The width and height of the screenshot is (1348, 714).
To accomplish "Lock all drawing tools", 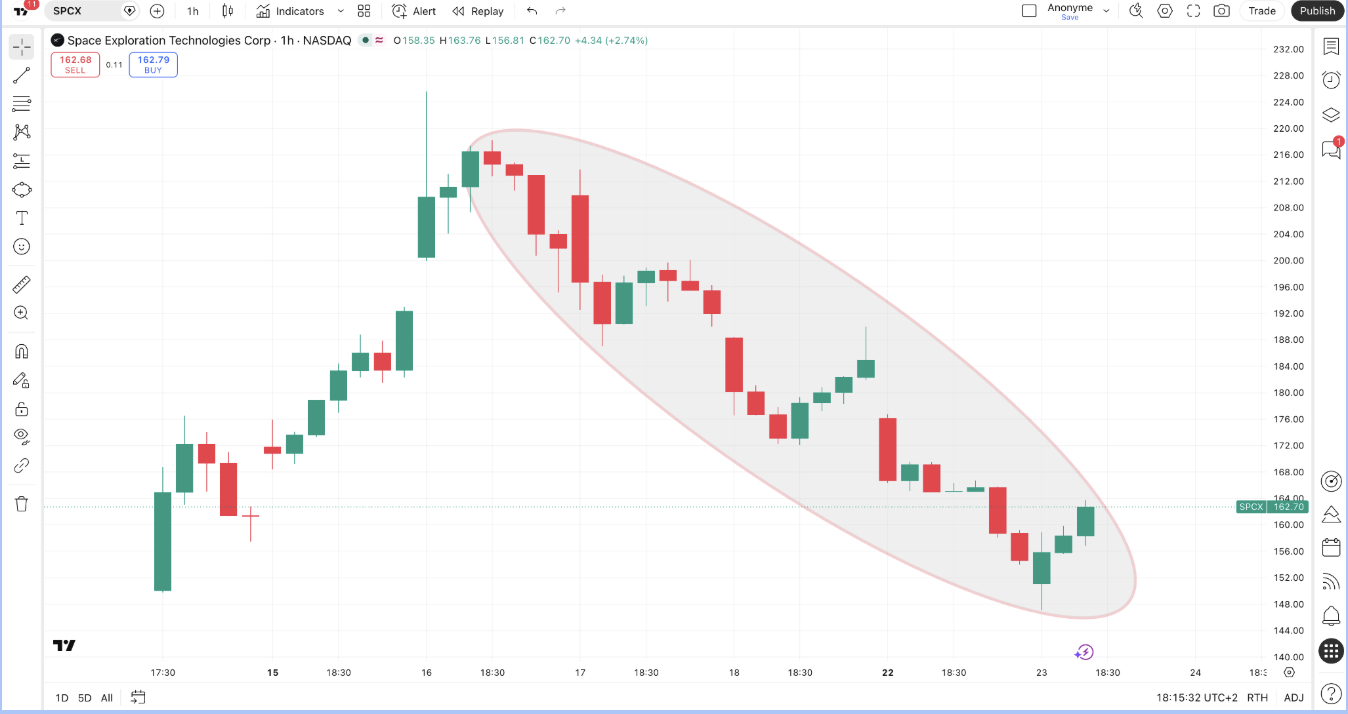I will pyautogui.click(x=21, y=408).
